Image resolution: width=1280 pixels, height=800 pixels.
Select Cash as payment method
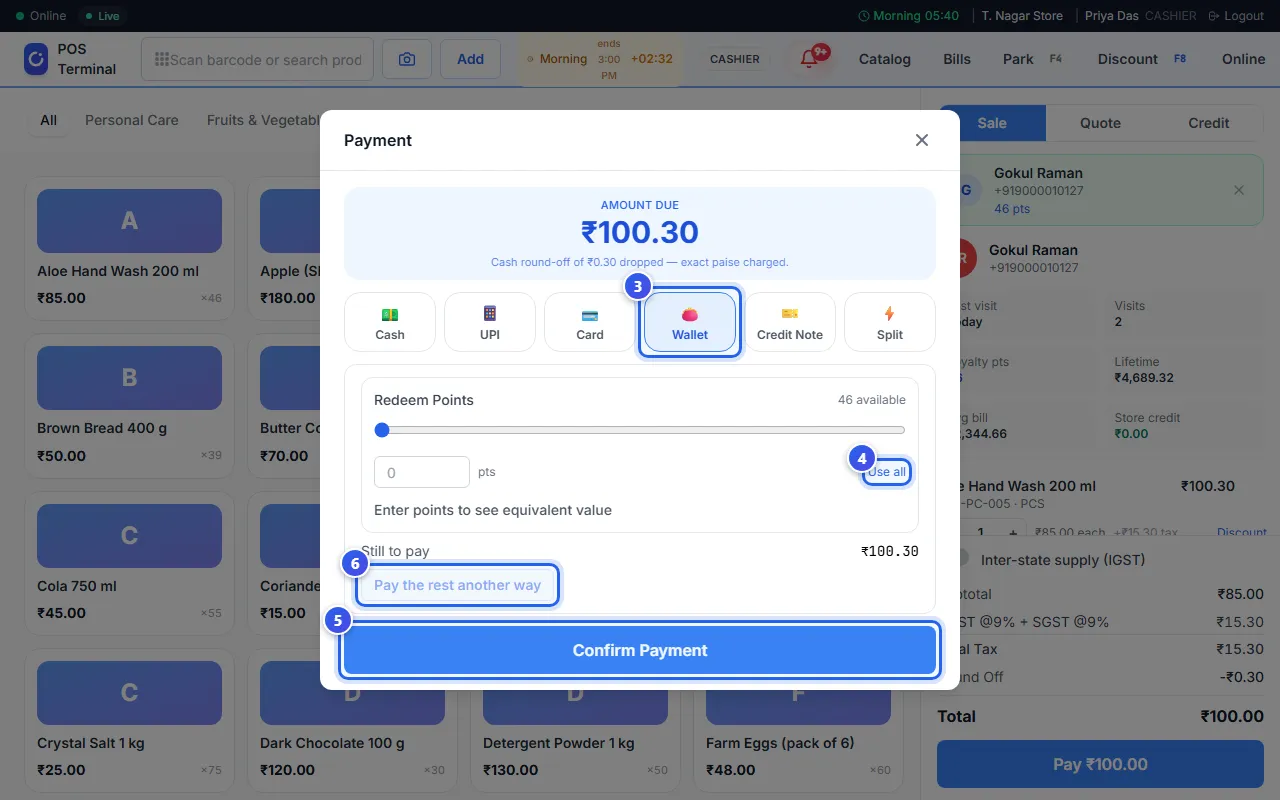(390, 322)
